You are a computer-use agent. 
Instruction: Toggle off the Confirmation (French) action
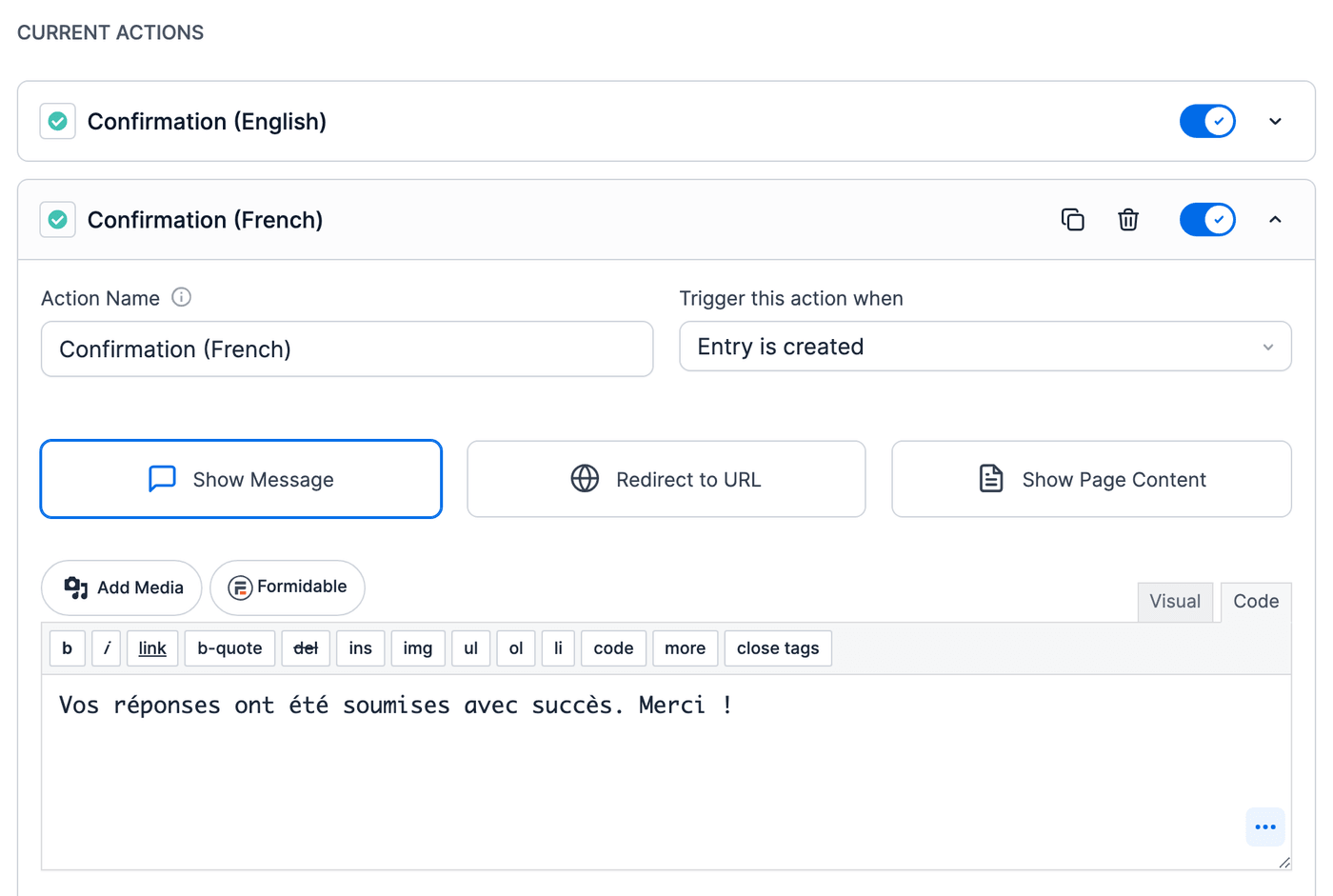[x=1207, y=220]
